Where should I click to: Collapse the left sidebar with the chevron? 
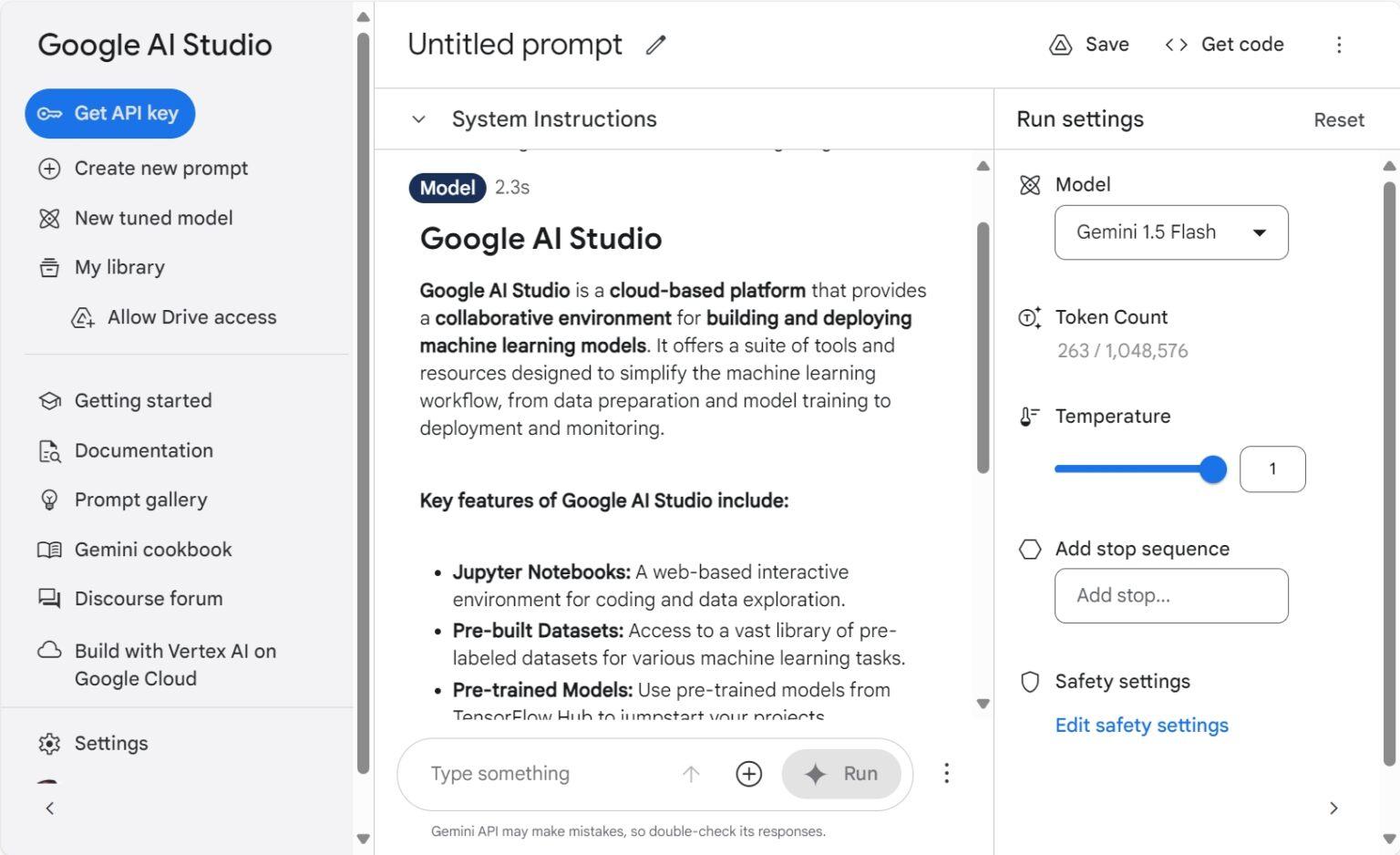click(x=50, y=809)
